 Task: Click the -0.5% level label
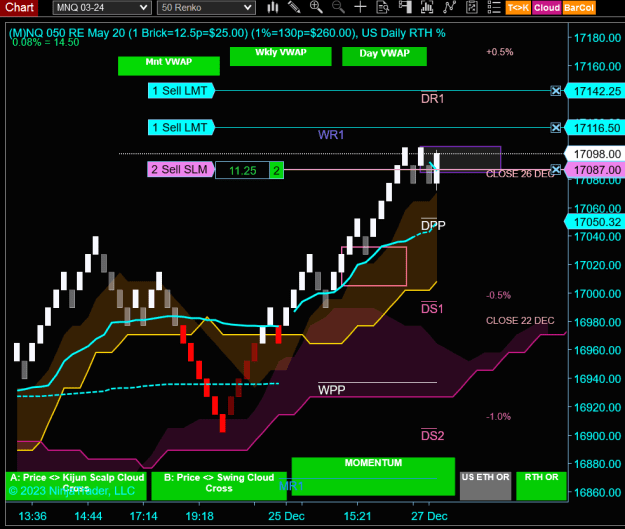(499, 295)
